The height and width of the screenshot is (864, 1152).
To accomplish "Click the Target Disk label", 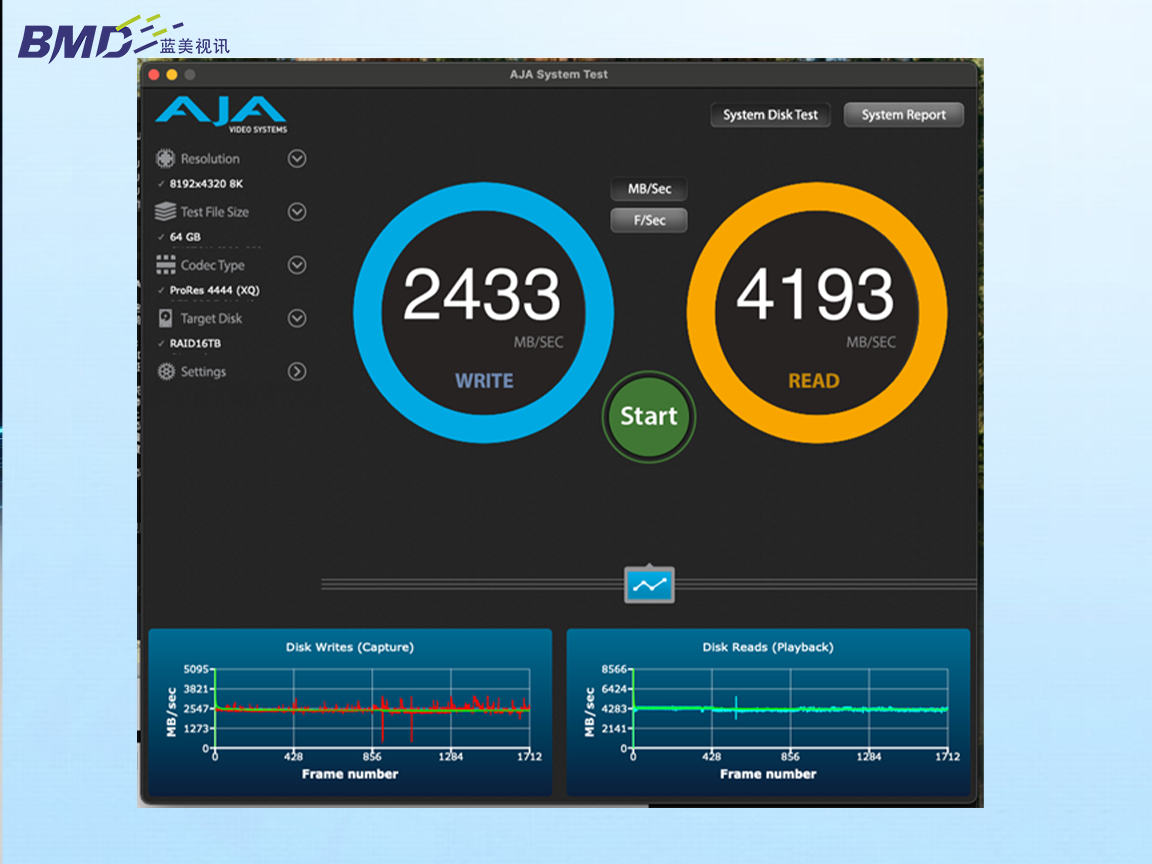I will coord(212,318).
